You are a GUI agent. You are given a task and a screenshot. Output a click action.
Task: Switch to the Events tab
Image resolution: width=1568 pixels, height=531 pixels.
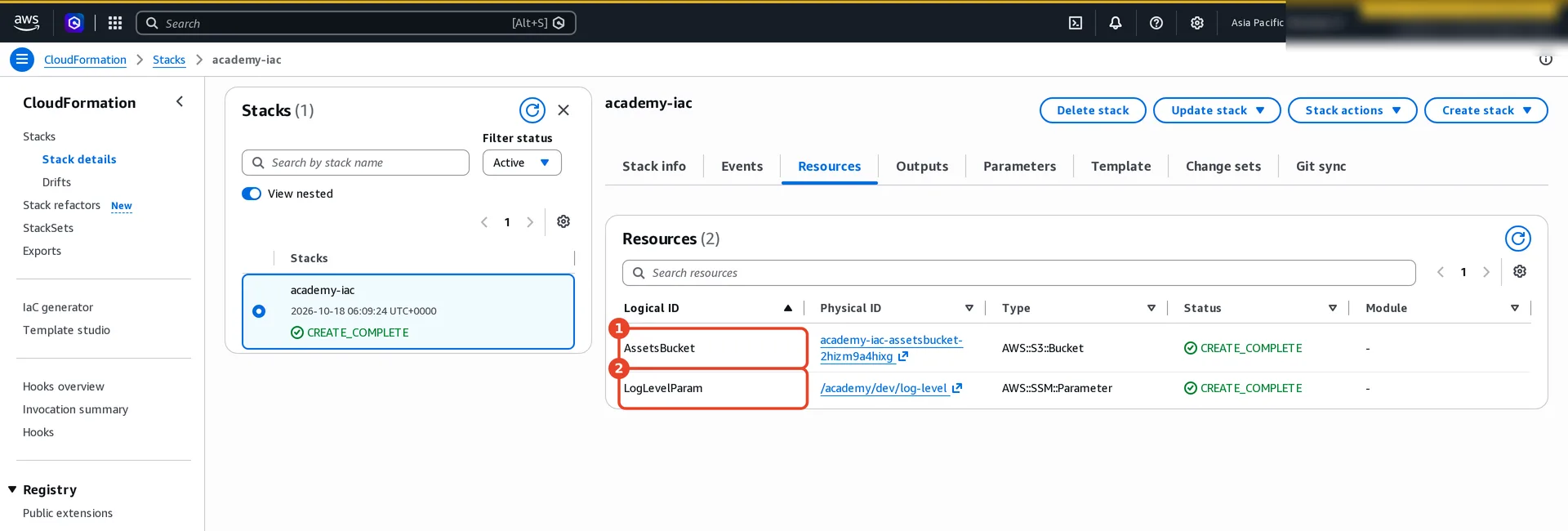pyautogui.click(x=742, y=166)
